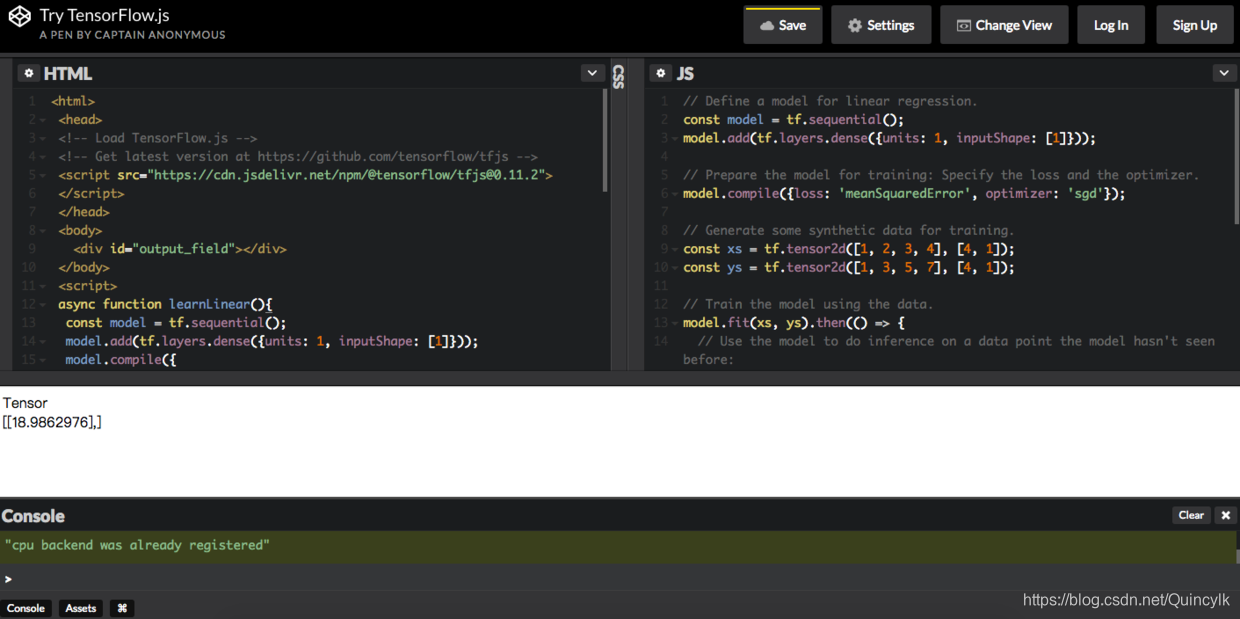Open pen Settings

coord(881,25)
